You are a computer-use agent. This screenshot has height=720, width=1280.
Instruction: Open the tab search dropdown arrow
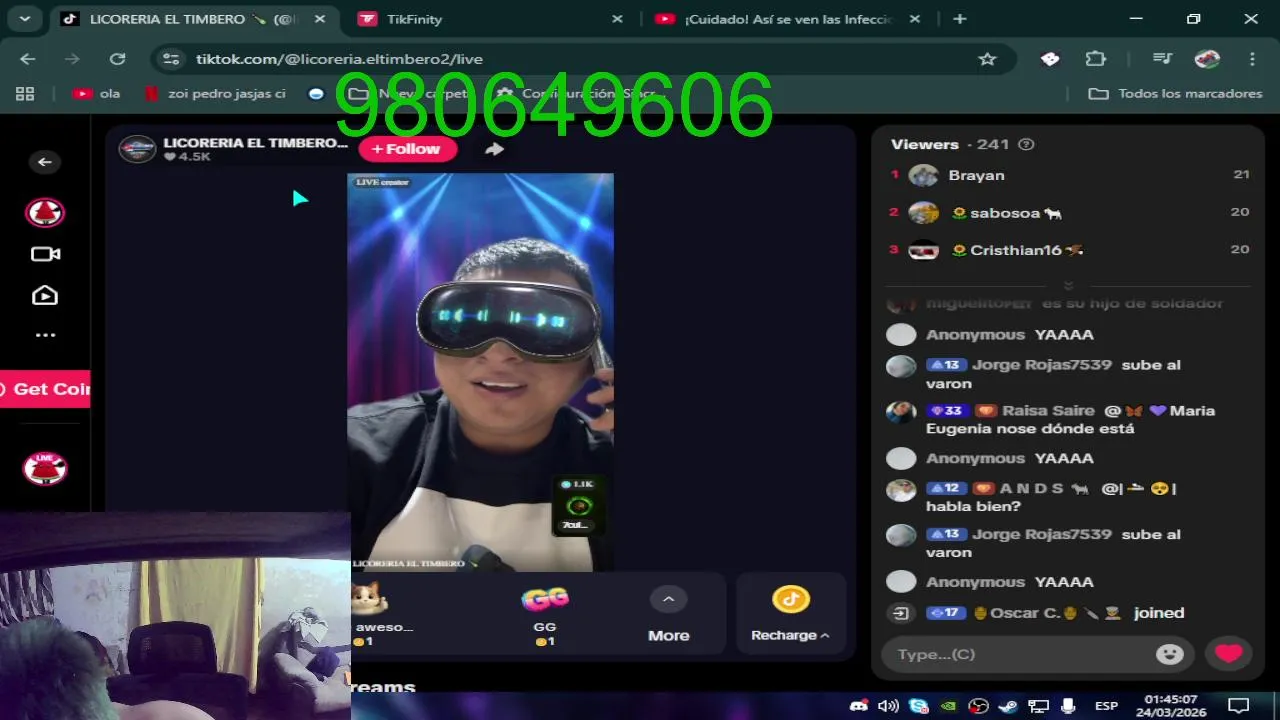pyautogui.click(x=24, y=19)
